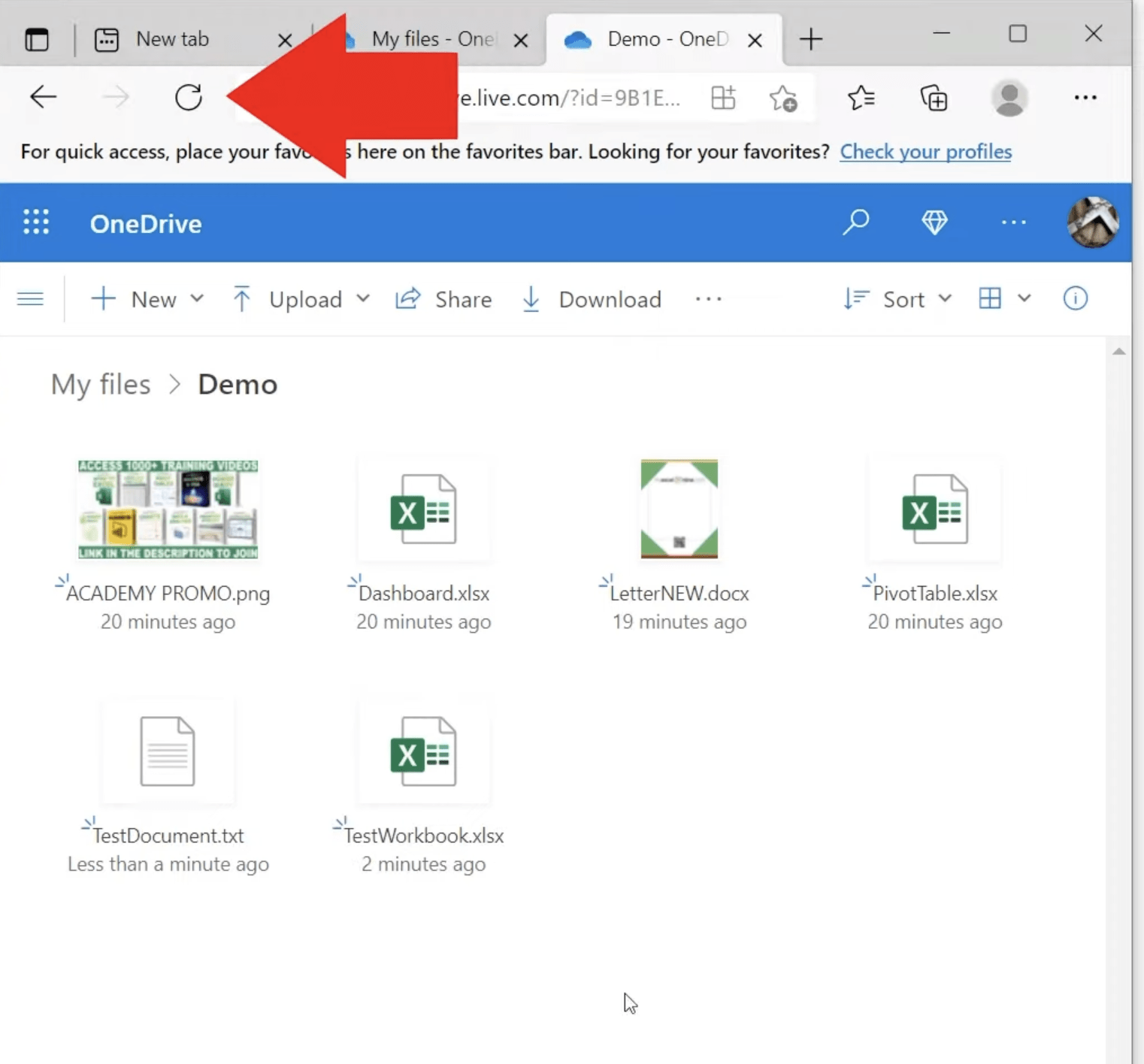Click the browser forward arrow
The height and width of the screenshot is (1064, 1144).
[x=116, y=97]
